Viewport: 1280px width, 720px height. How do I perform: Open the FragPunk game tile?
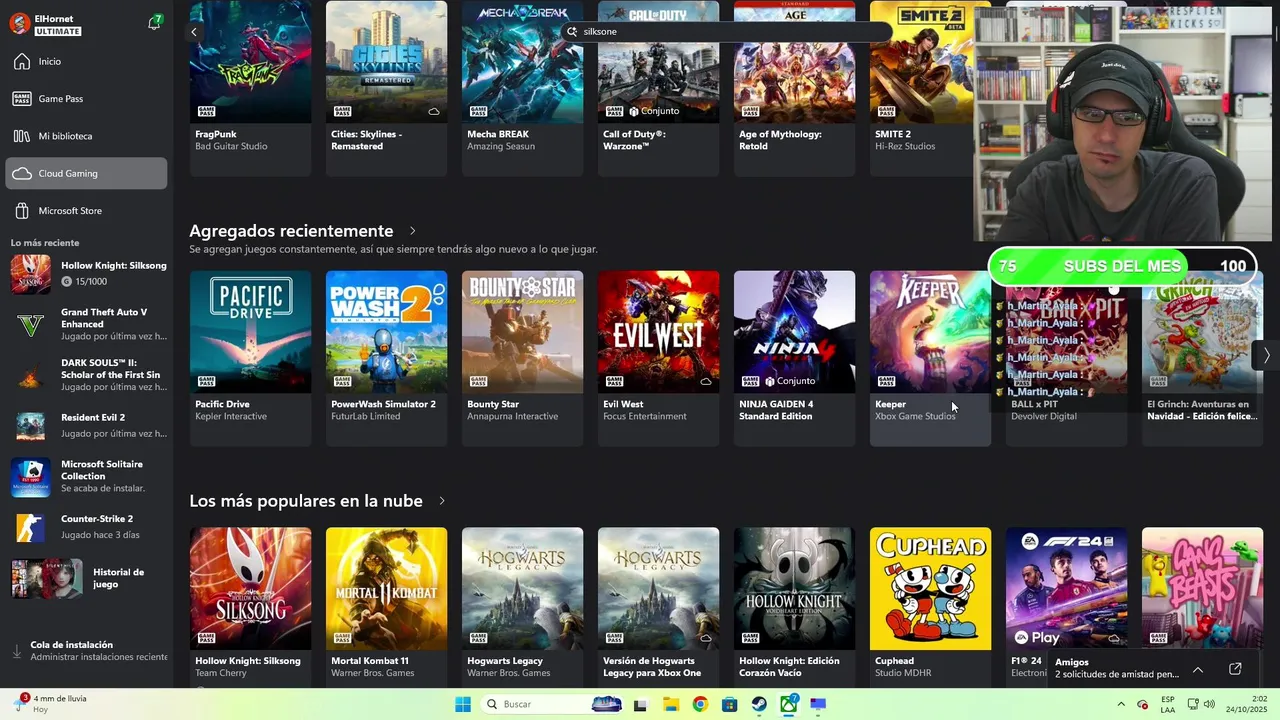pyautogui.click(x=250, y=88)
